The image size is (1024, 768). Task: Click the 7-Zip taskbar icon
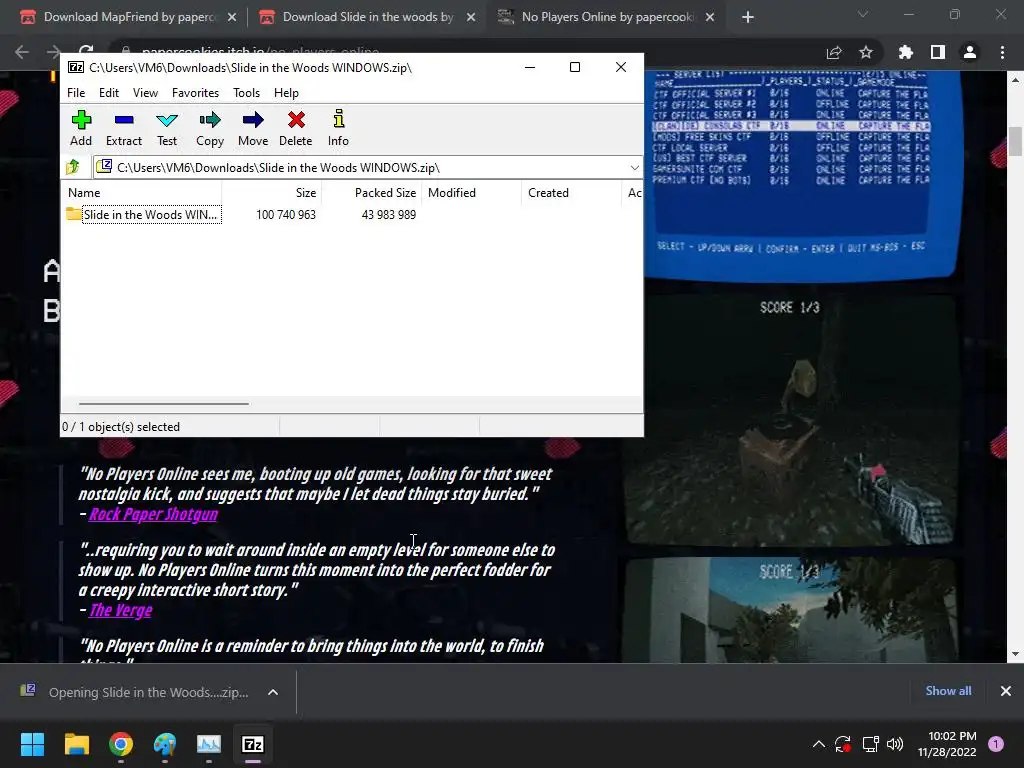(253, 744)
